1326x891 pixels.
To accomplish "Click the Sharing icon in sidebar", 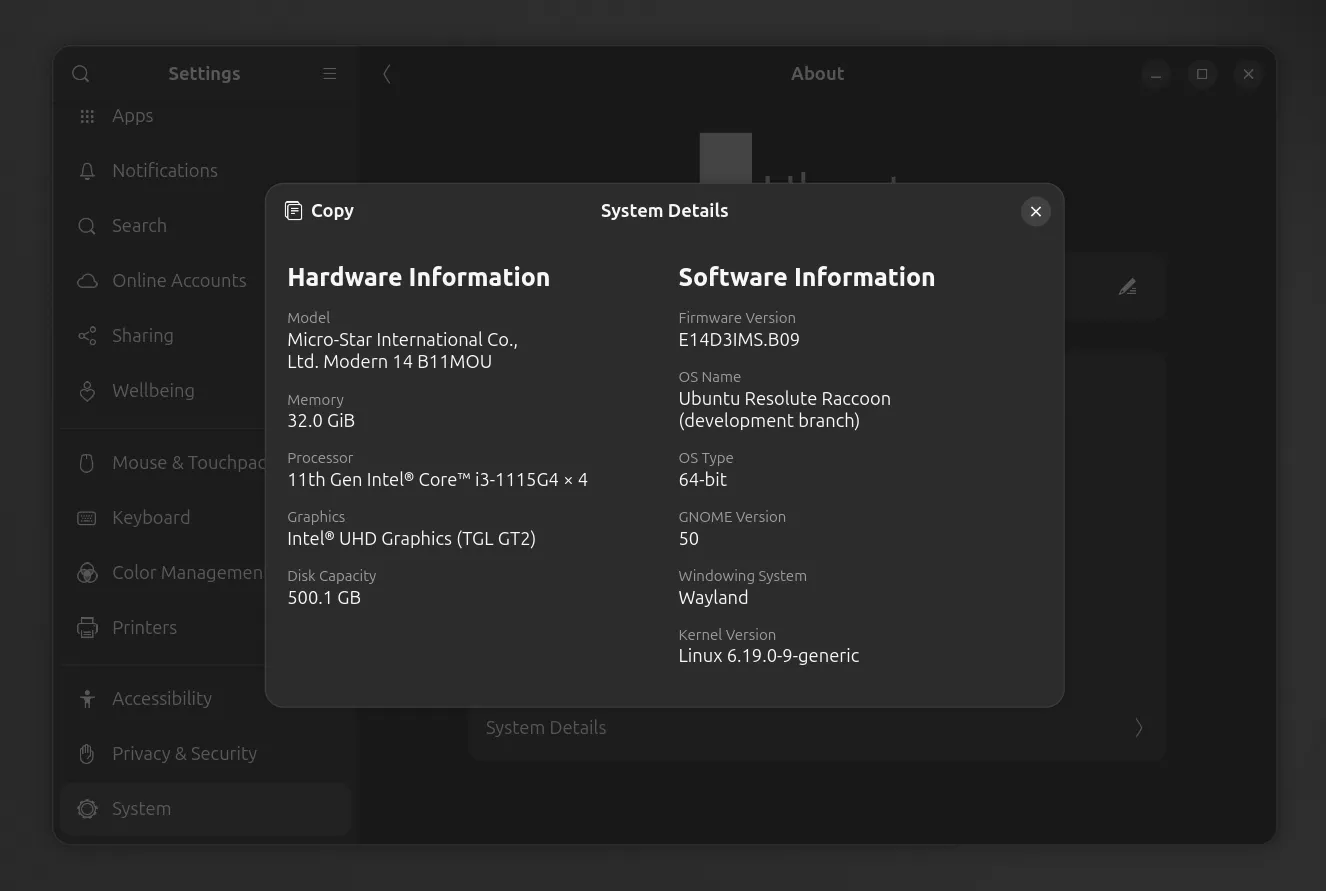I will pyautogui.click(x=87, y=336).
